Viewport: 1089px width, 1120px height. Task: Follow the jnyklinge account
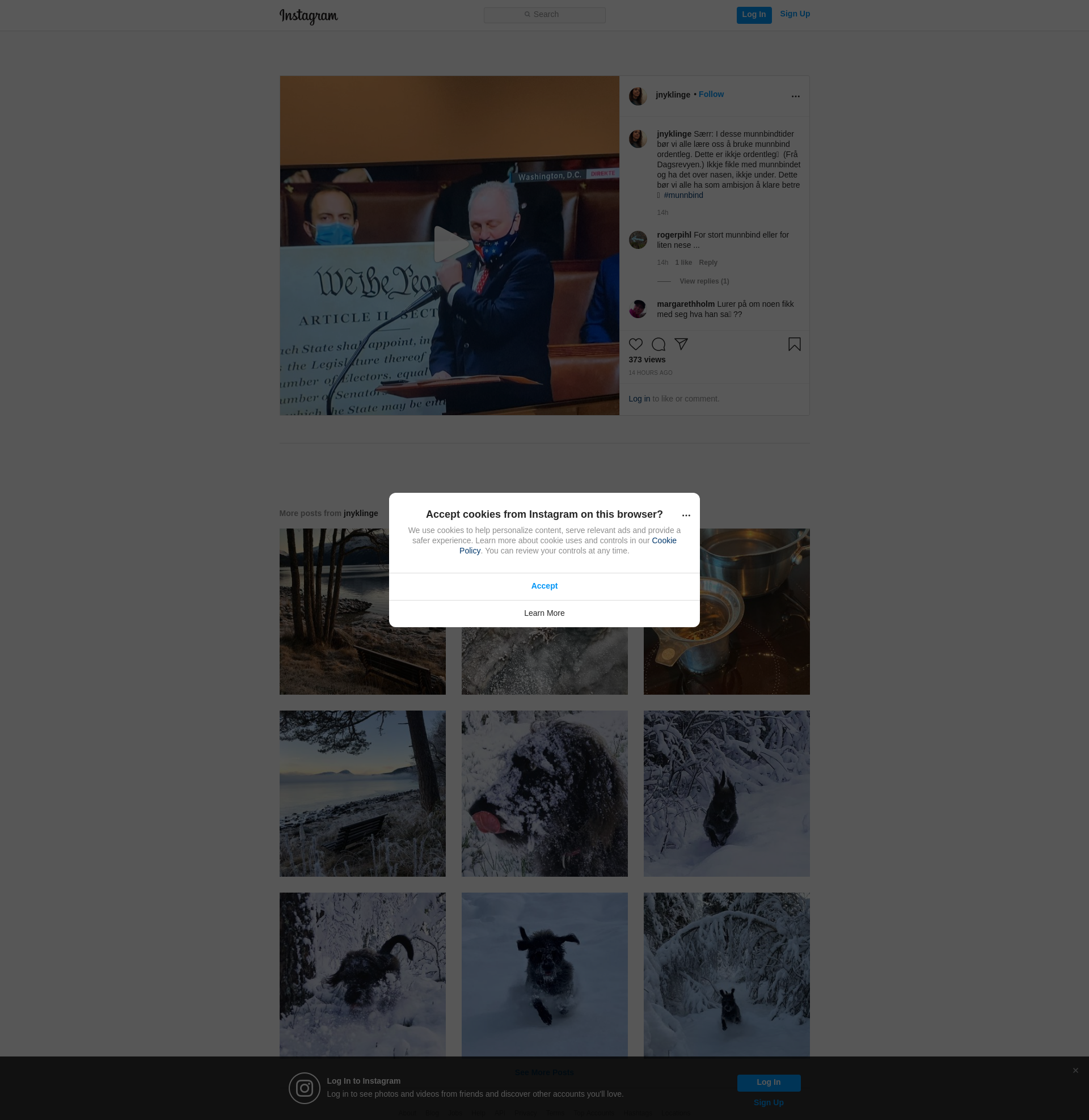click(711, 94)
